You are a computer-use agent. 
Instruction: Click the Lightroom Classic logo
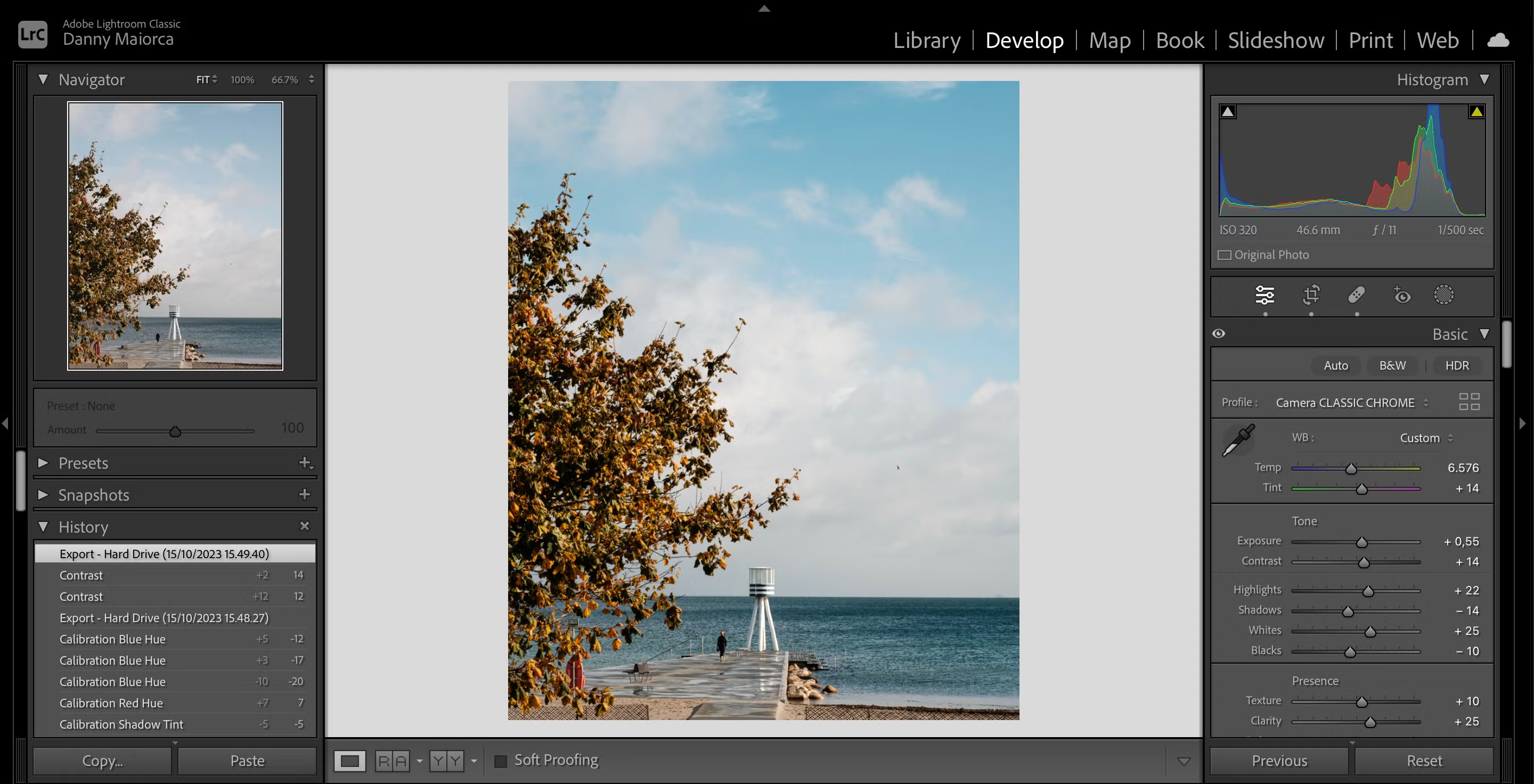coord(32,34)
